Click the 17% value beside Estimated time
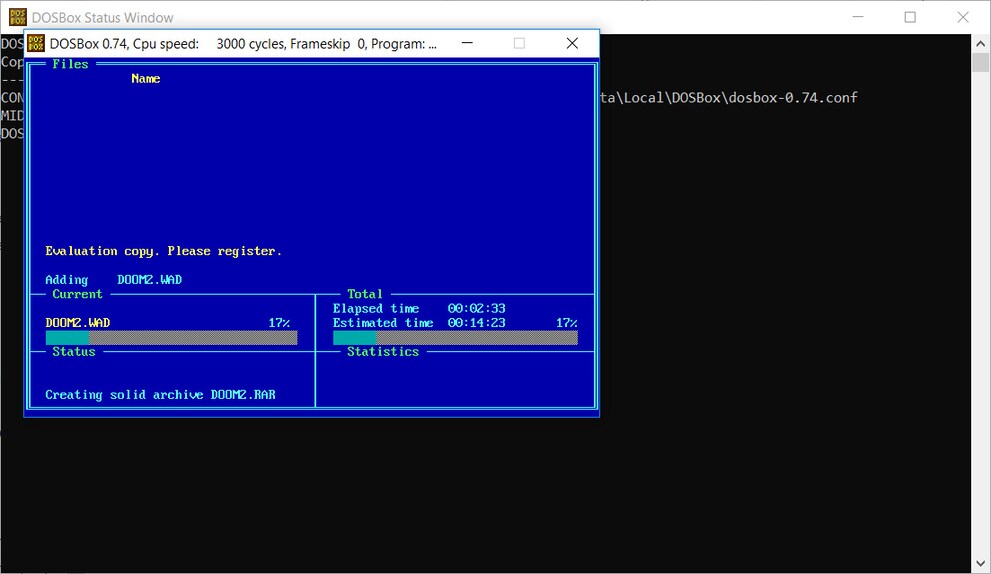The width and height of the screenshot is (991, 574). pos(566,323)
